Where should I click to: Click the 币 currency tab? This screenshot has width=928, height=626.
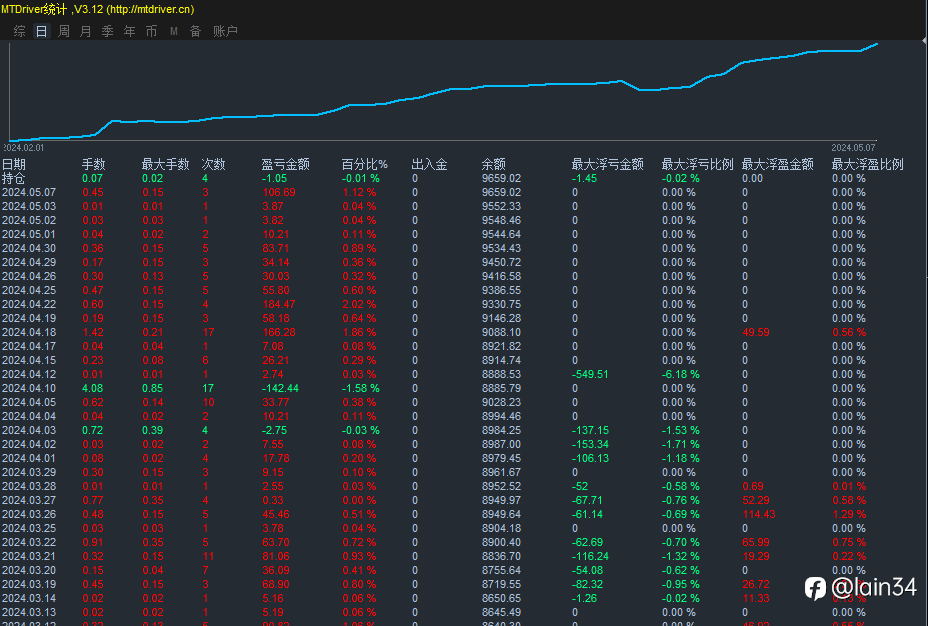click(151, 31)
